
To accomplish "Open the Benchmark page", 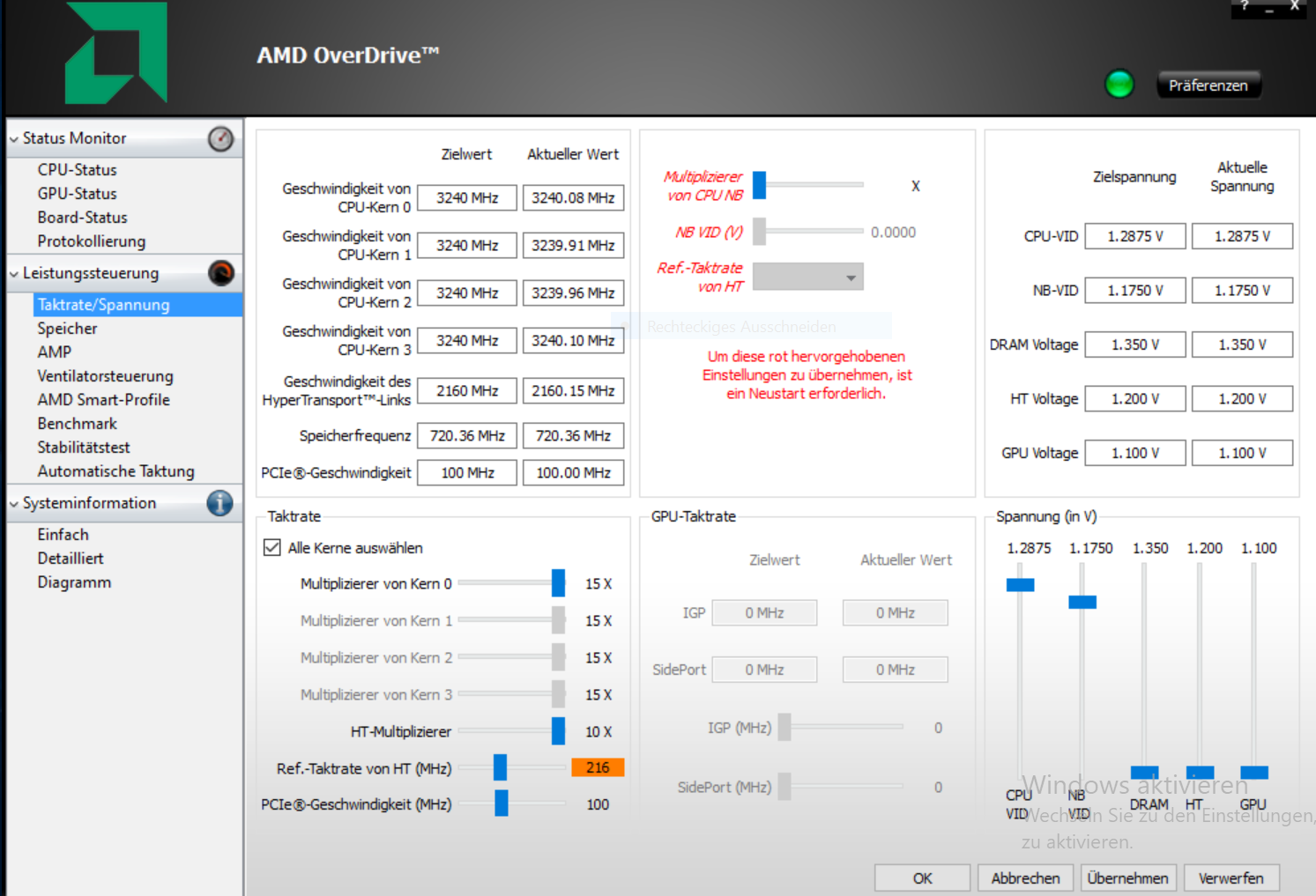I will tap(77, 424).
